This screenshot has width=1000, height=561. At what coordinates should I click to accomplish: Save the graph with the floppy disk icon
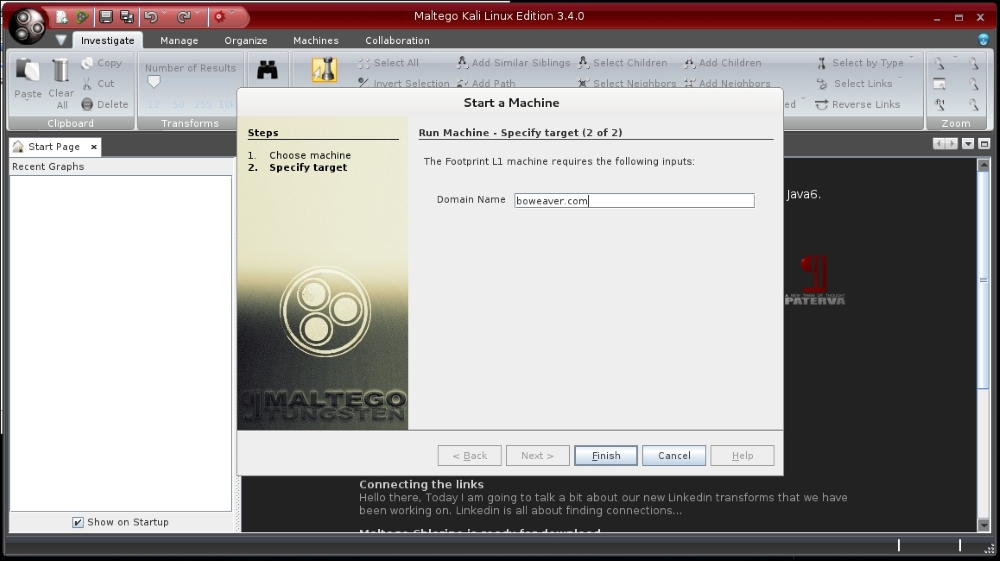(106, 17)
